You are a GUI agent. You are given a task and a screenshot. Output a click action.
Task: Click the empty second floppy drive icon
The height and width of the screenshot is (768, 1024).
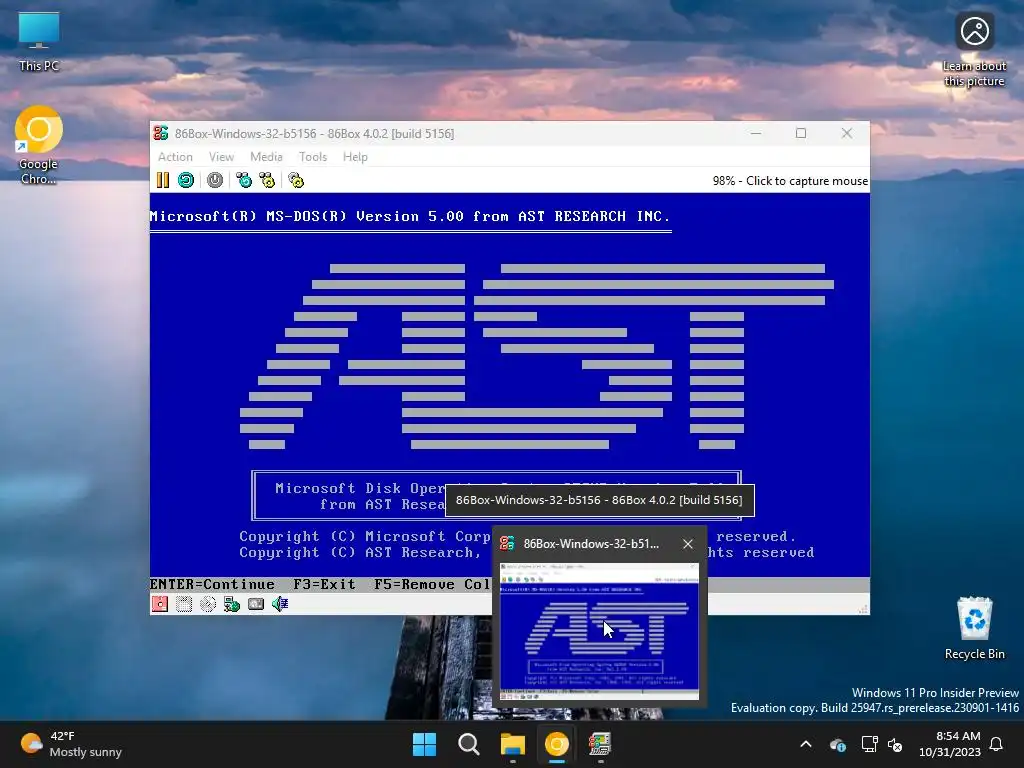click(x=184, y=604)
